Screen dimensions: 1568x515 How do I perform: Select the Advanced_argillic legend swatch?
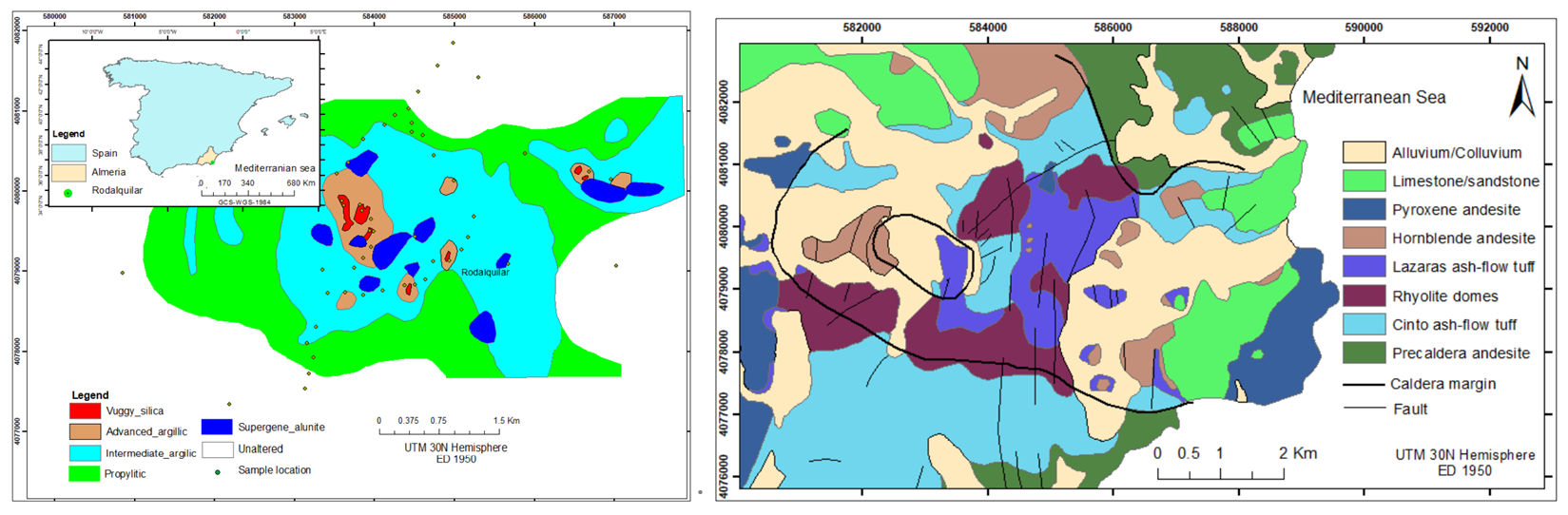click(85, 432)
